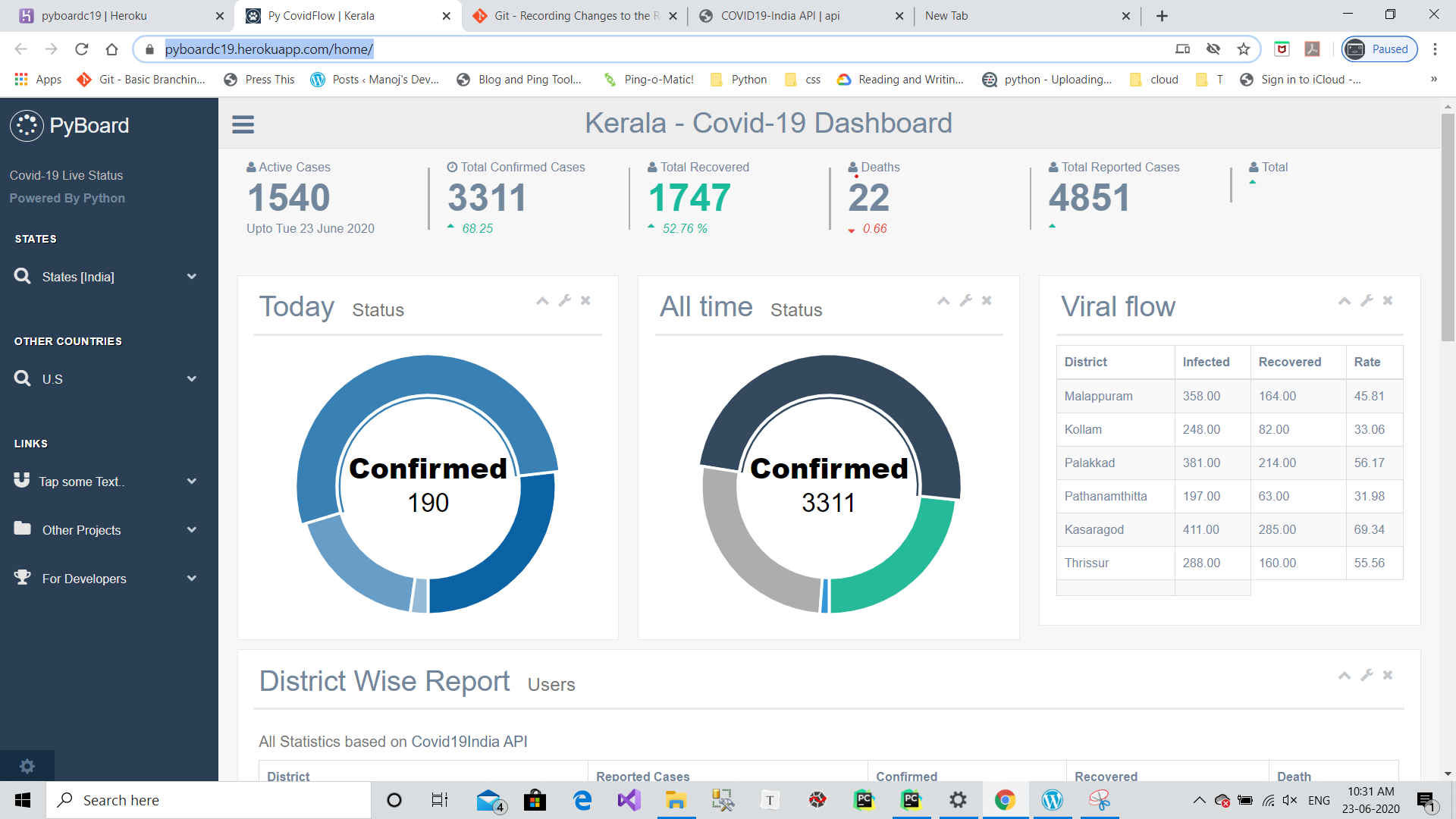
Task: Collapse the All time Status panel
Action: coord(943,301)
